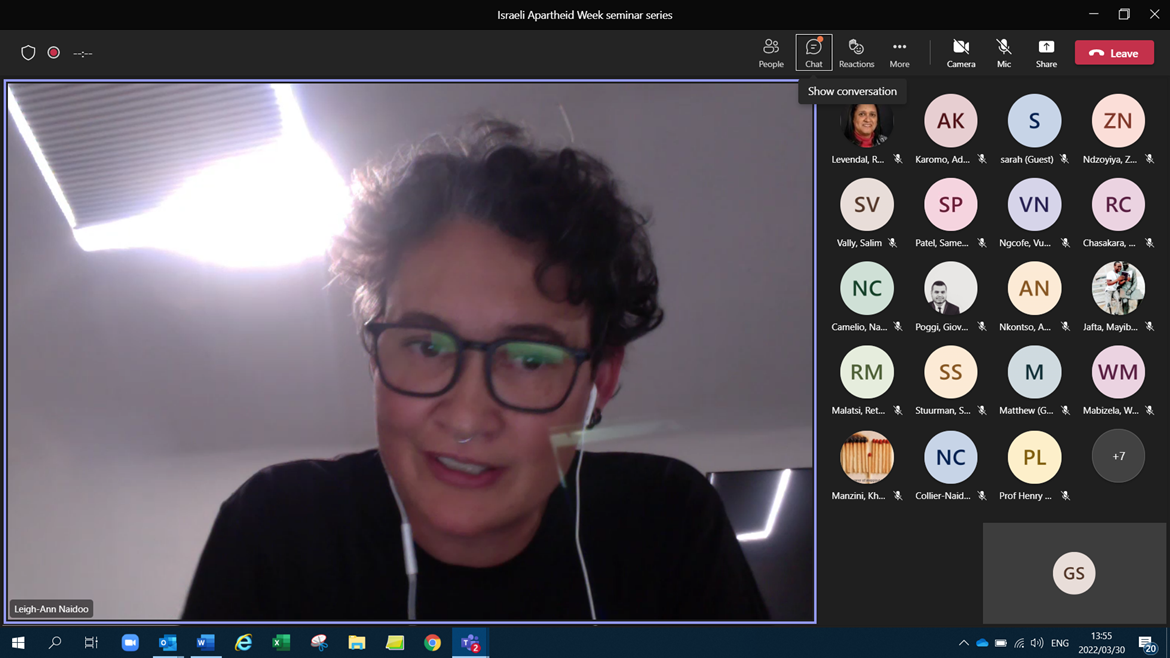Select the RM Malatsi avatar
Viewport: 1170px width, 658px height.
[x=866, y=372]
